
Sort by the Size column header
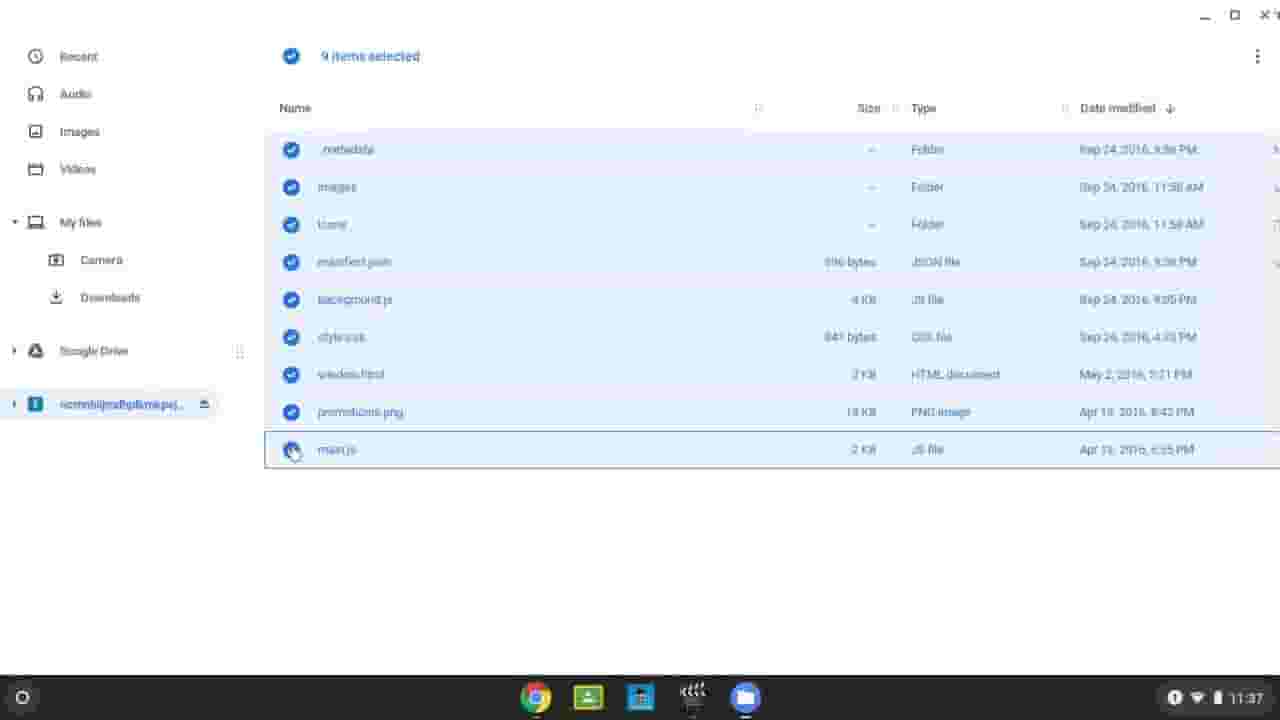[x=868, y=108]
